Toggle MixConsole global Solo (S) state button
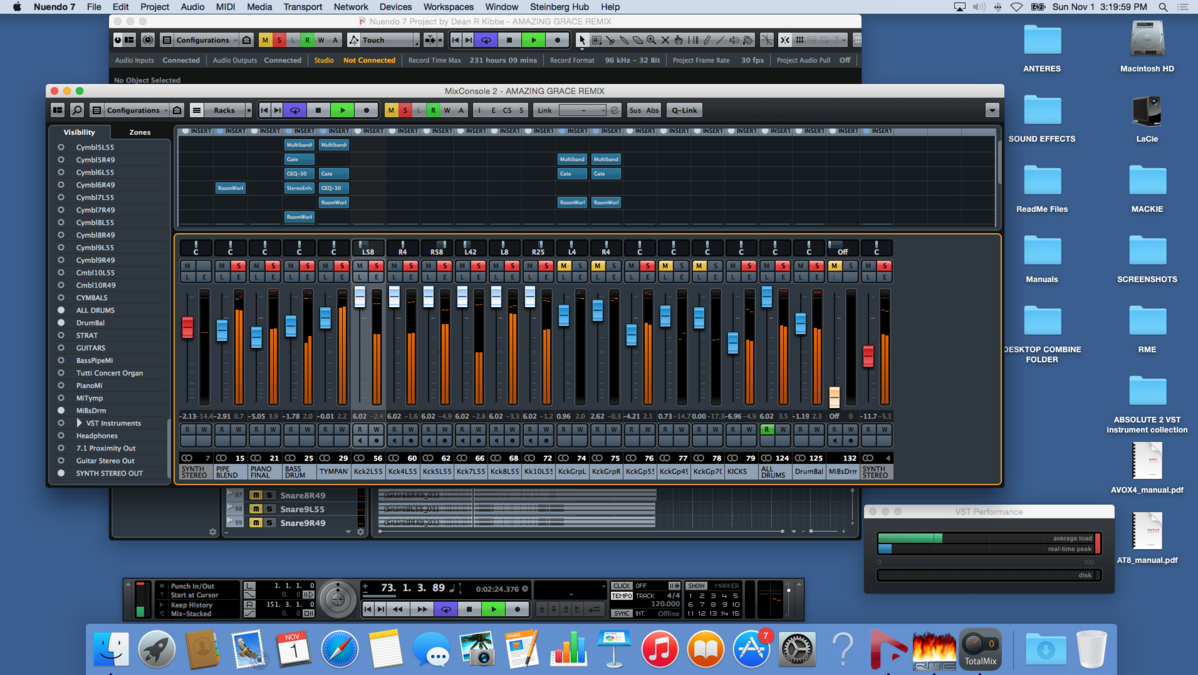Screen dimensions: 1198x675 pos(405,110)
